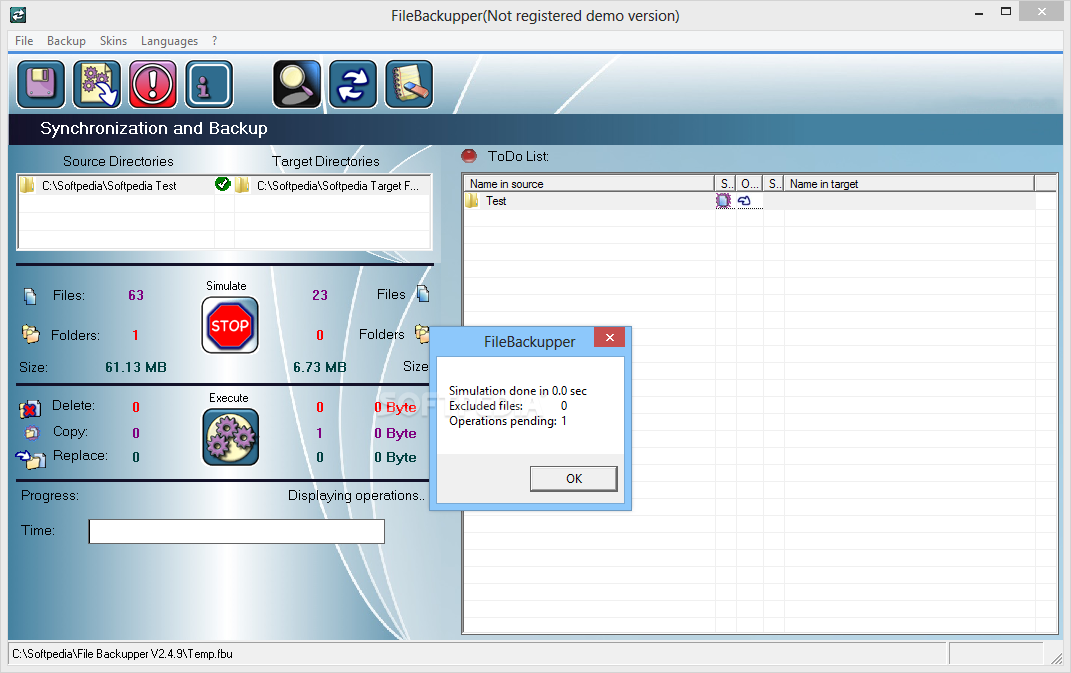Open the gear settings document toolbar icon

click(x=97, y=84)
